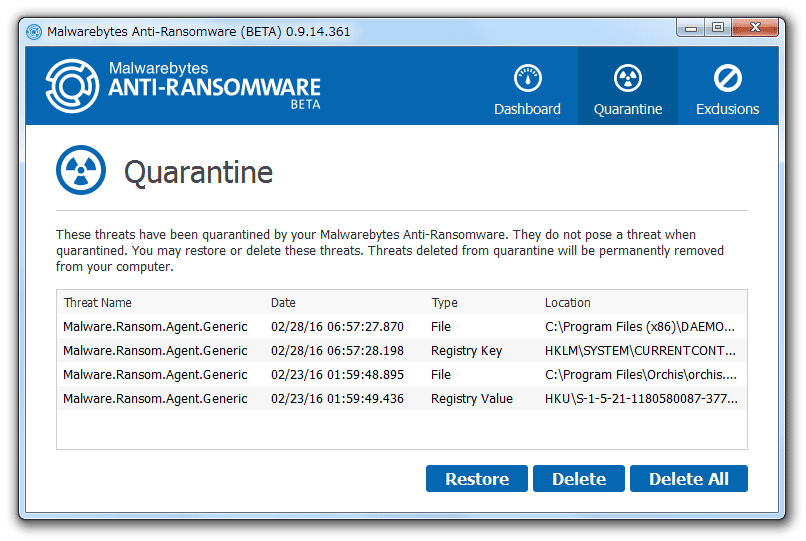Select the Registry Key HKLM threat row
Screen dimensions: 806x541
click(402, 351)
